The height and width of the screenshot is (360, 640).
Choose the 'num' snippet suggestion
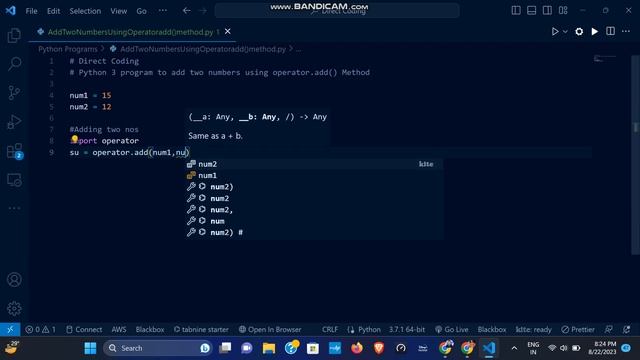point(314,221)
